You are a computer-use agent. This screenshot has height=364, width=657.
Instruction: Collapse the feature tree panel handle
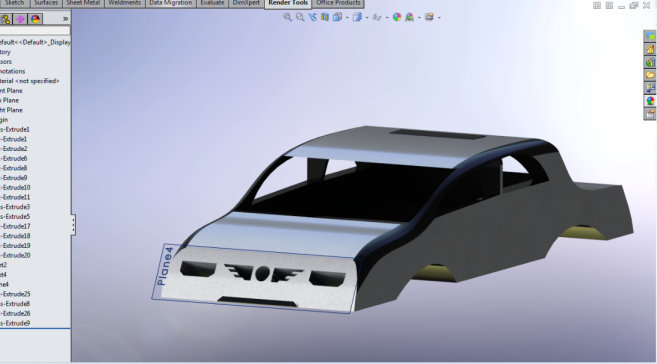click(73, 225)
